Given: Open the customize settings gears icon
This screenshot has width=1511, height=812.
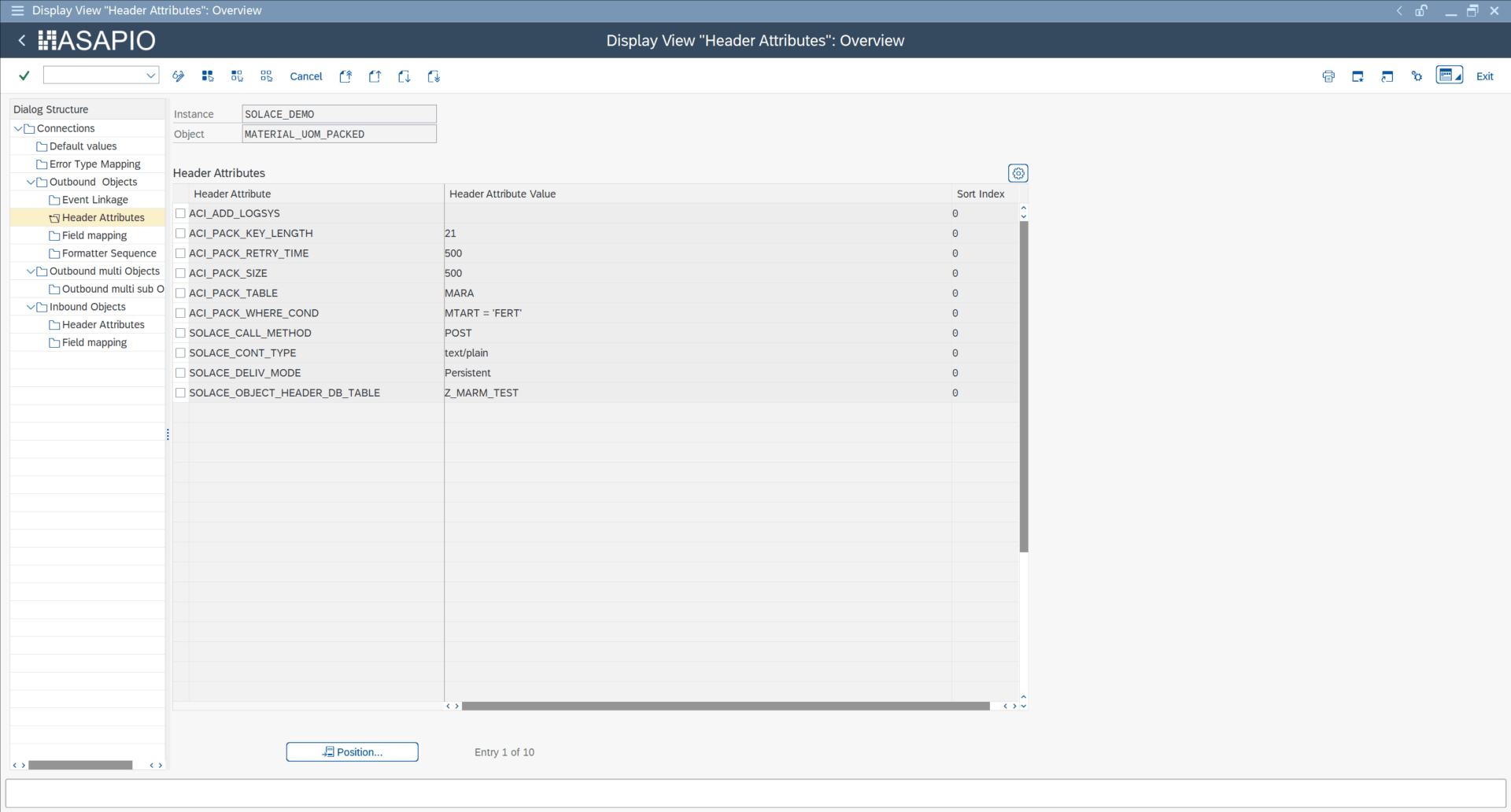Looking at the screenshot, I should (x=1417, y=76).
